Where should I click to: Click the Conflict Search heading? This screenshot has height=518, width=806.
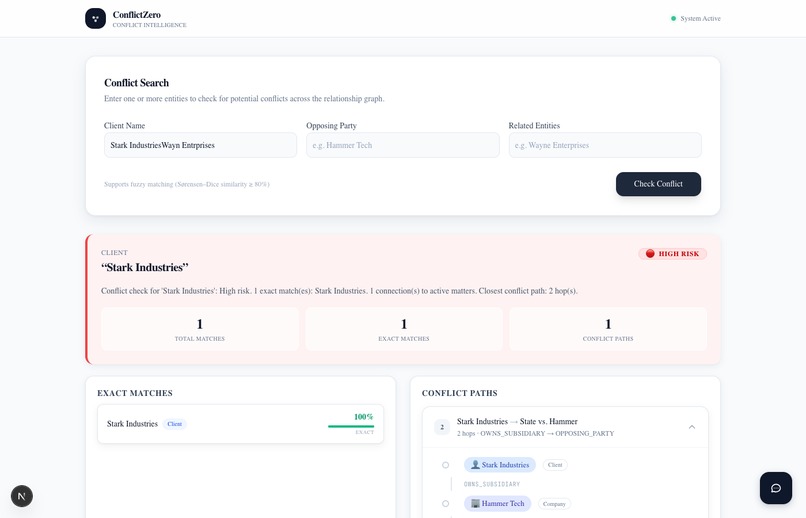(x=136, y=83)
